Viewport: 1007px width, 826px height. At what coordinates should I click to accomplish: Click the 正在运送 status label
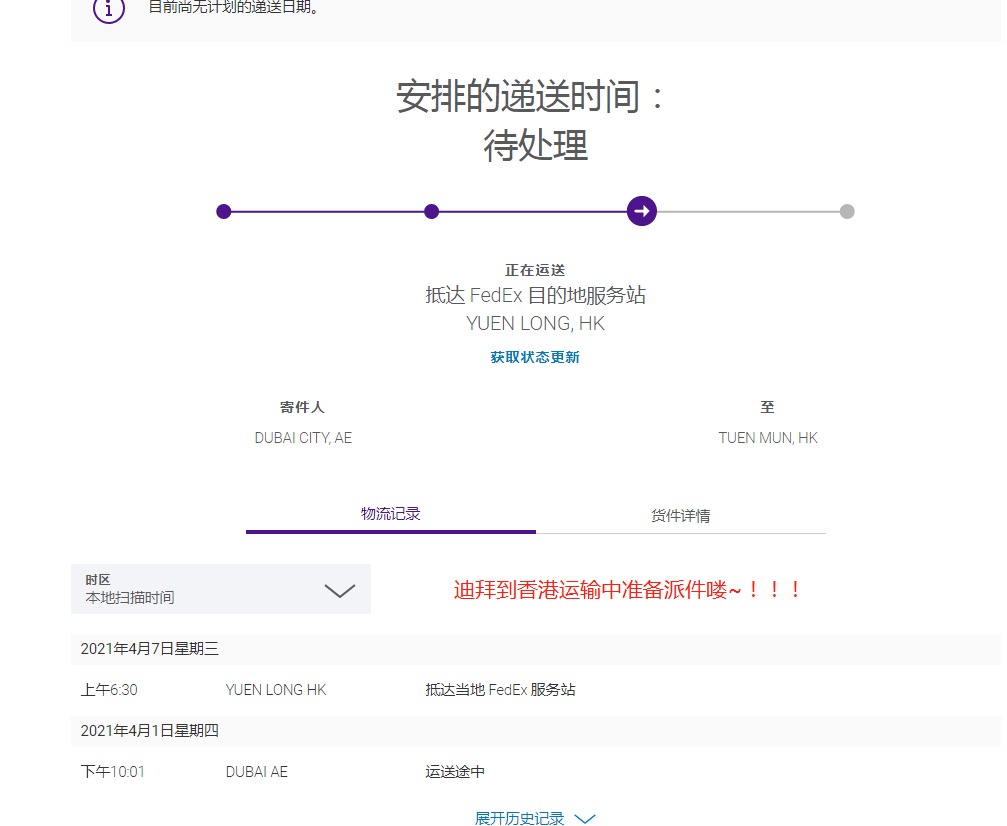535,270
